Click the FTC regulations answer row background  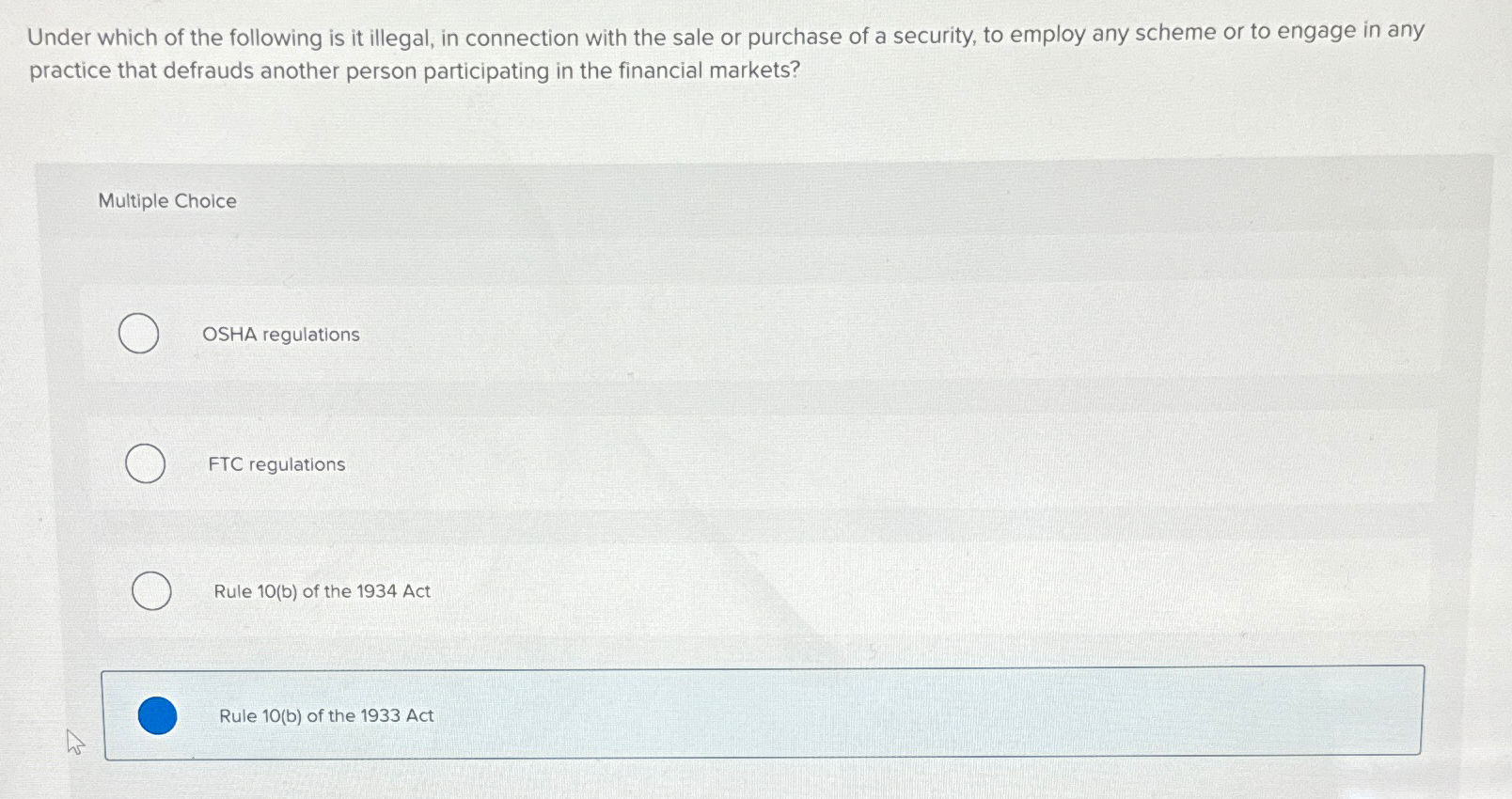(658, 463)
